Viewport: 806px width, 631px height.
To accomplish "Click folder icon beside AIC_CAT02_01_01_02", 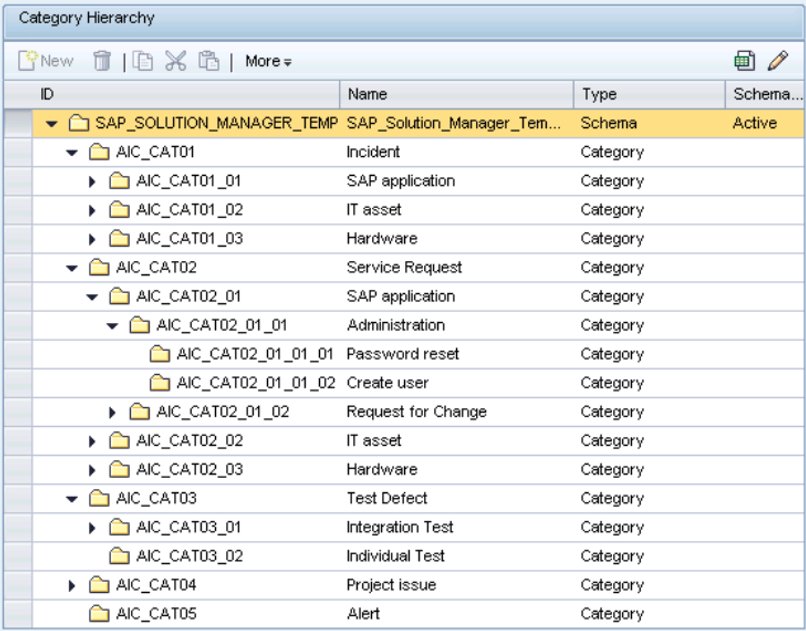I will 159,382.
